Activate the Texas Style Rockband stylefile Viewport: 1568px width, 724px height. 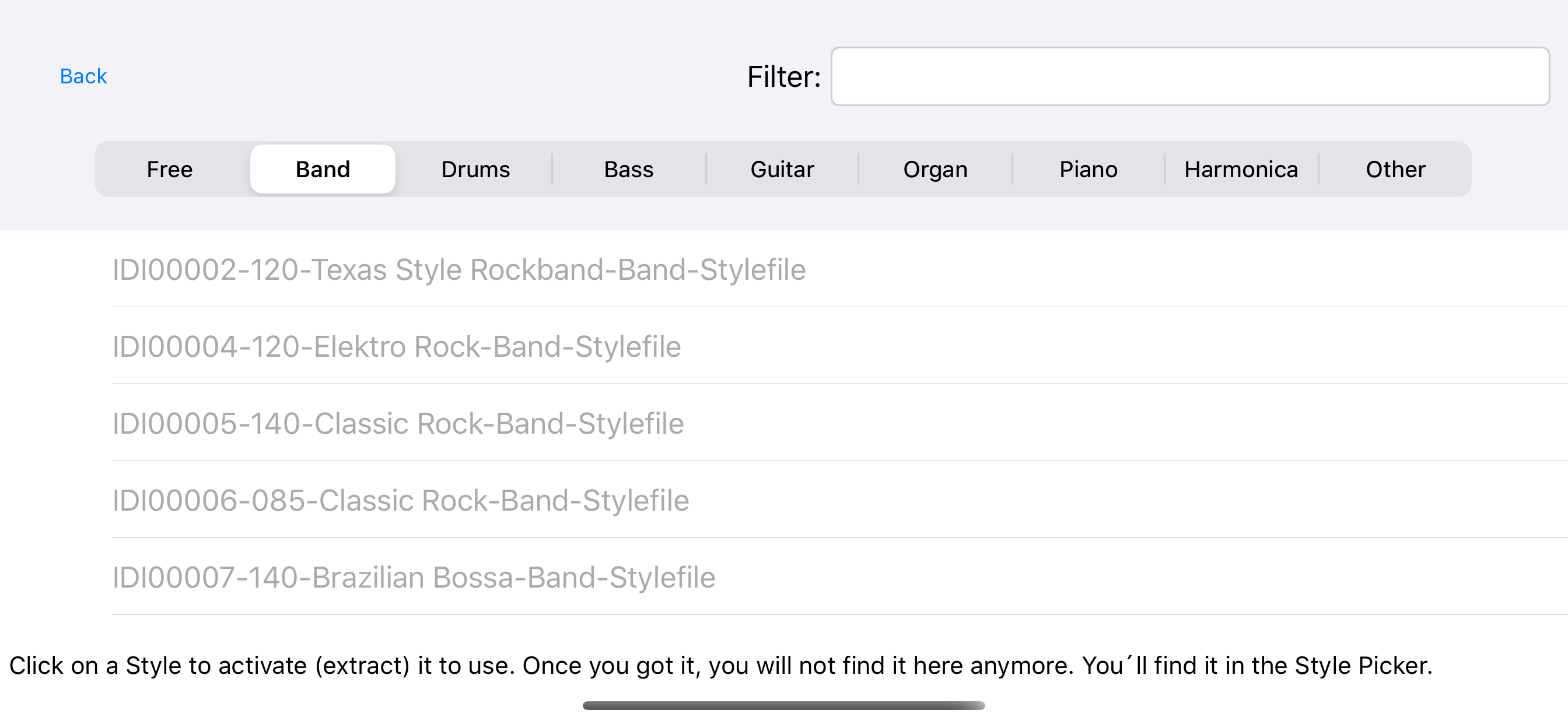459,269
